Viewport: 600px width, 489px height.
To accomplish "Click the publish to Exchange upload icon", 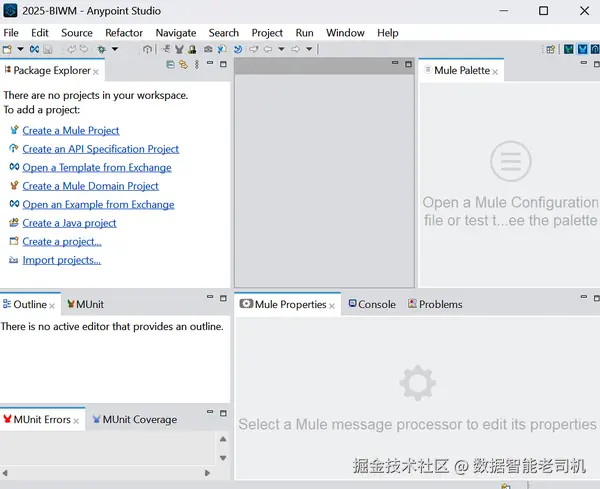I will point(147,49).
